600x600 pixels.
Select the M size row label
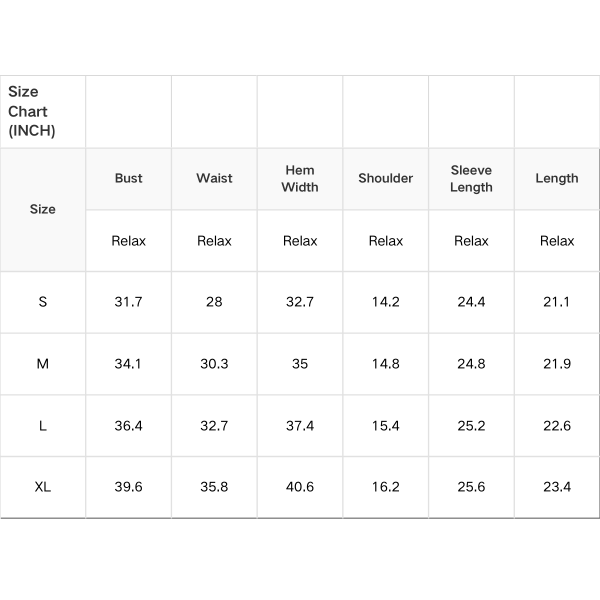(x=42, y=364)
